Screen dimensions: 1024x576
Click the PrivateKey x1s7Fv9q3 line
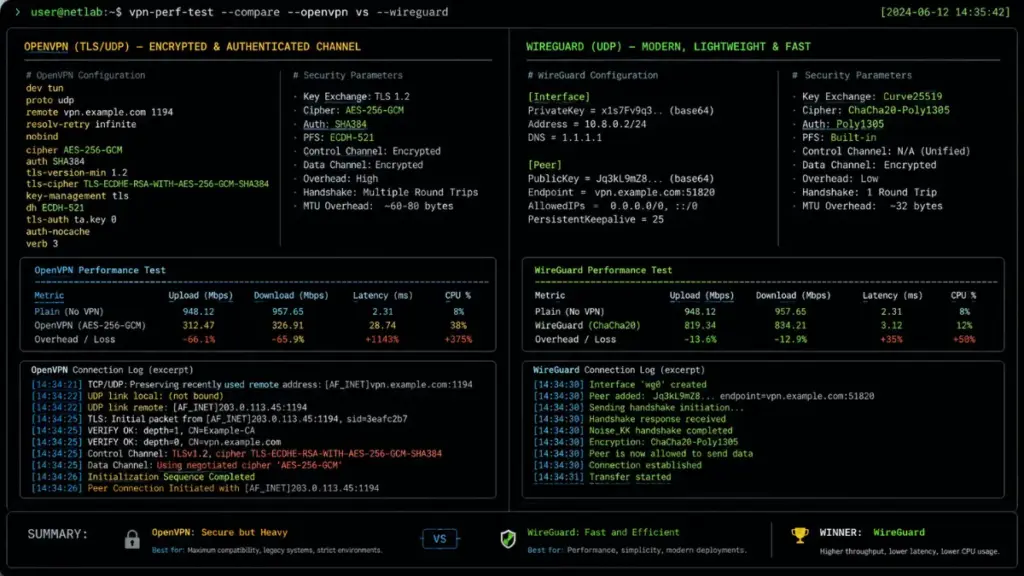tap(620, 110)
